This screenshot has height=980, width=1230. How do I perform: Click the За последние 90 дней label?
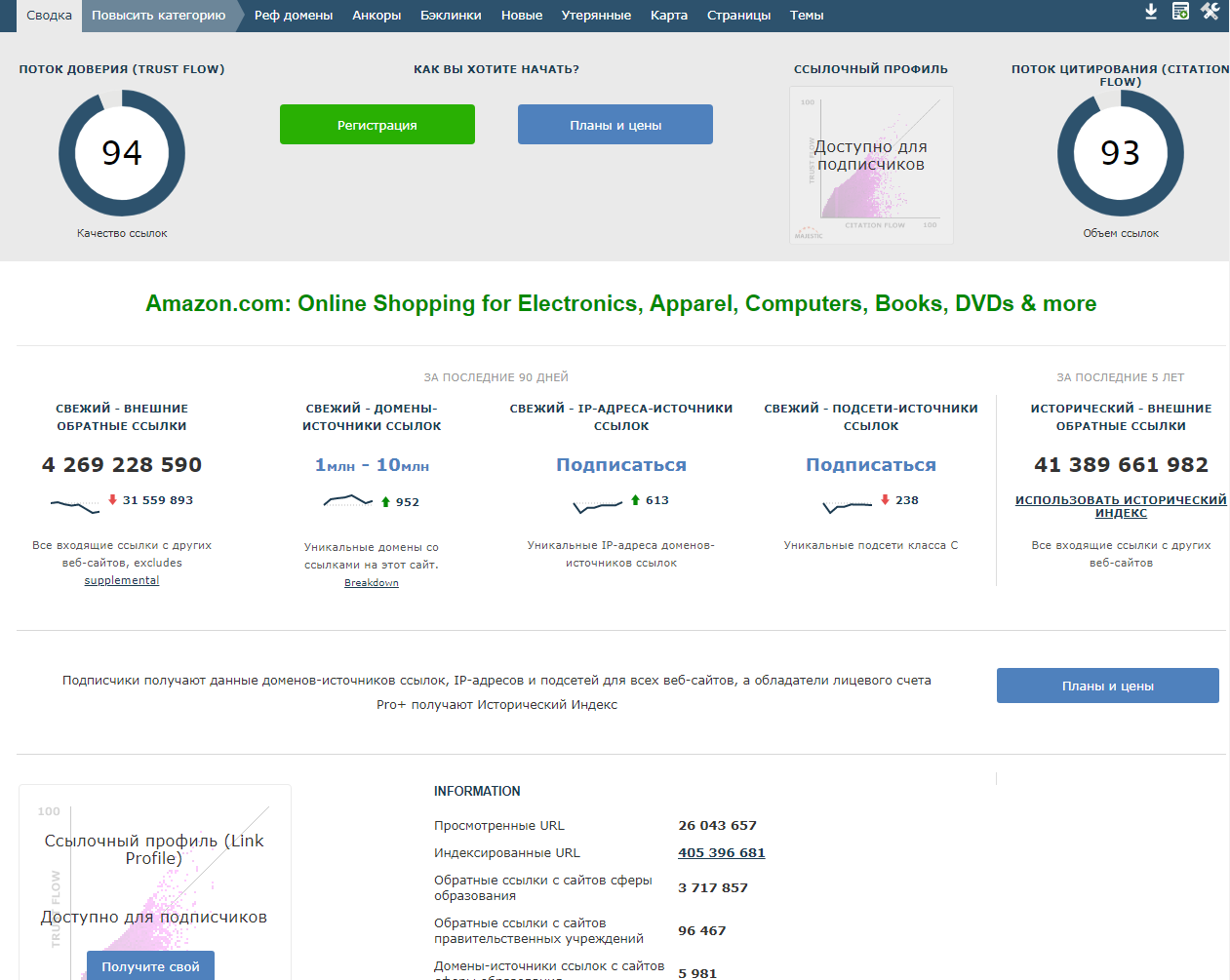point(496,377)
